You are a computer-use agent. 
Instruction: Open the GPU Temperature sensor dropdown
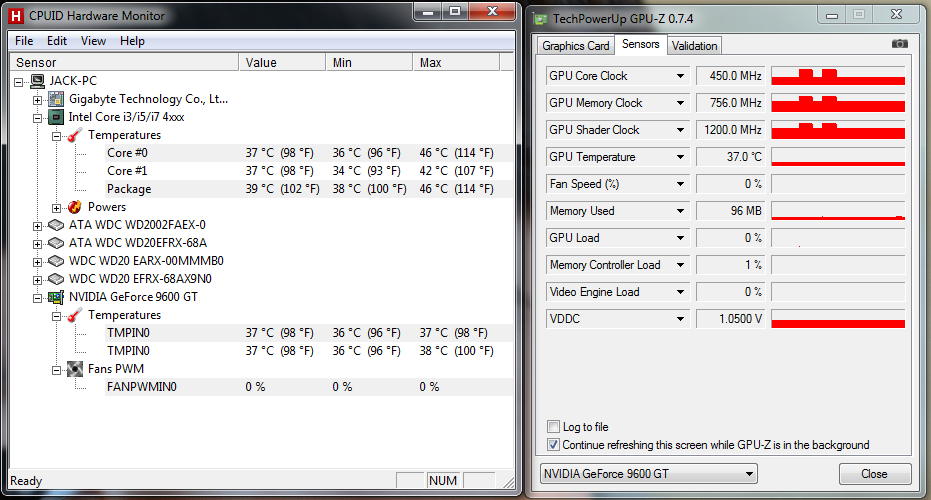point(680,157)
